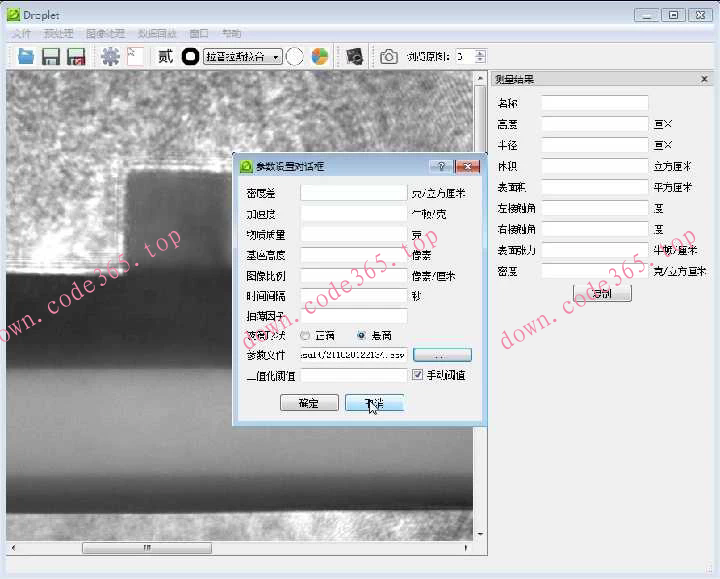Click the dark image icon before camera
The height and width of the screenshot is (579, 720).
coord(354,57)
